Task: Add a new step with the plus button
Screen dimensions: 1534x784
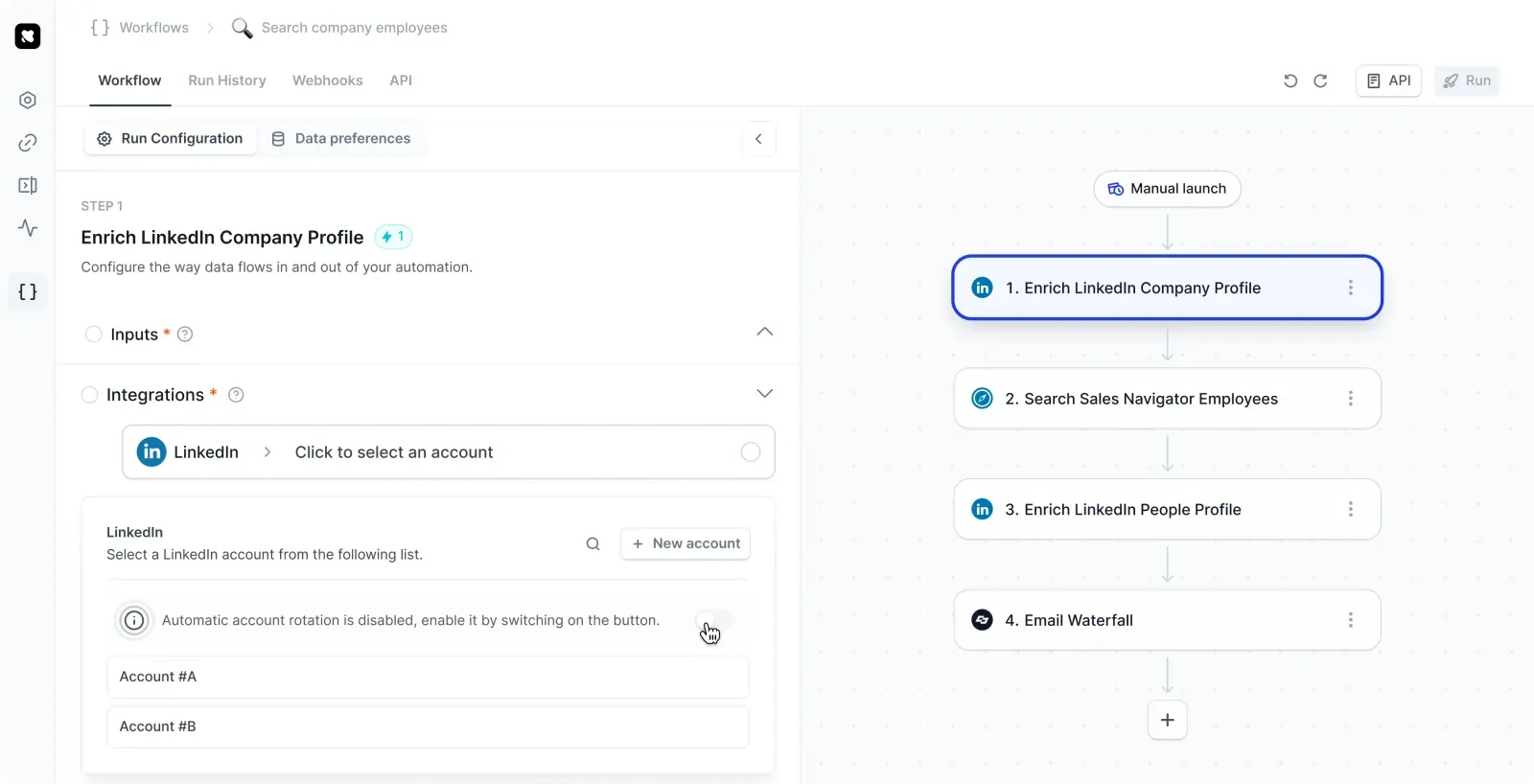Action: pyautogui.click(x=1168, y=720)
